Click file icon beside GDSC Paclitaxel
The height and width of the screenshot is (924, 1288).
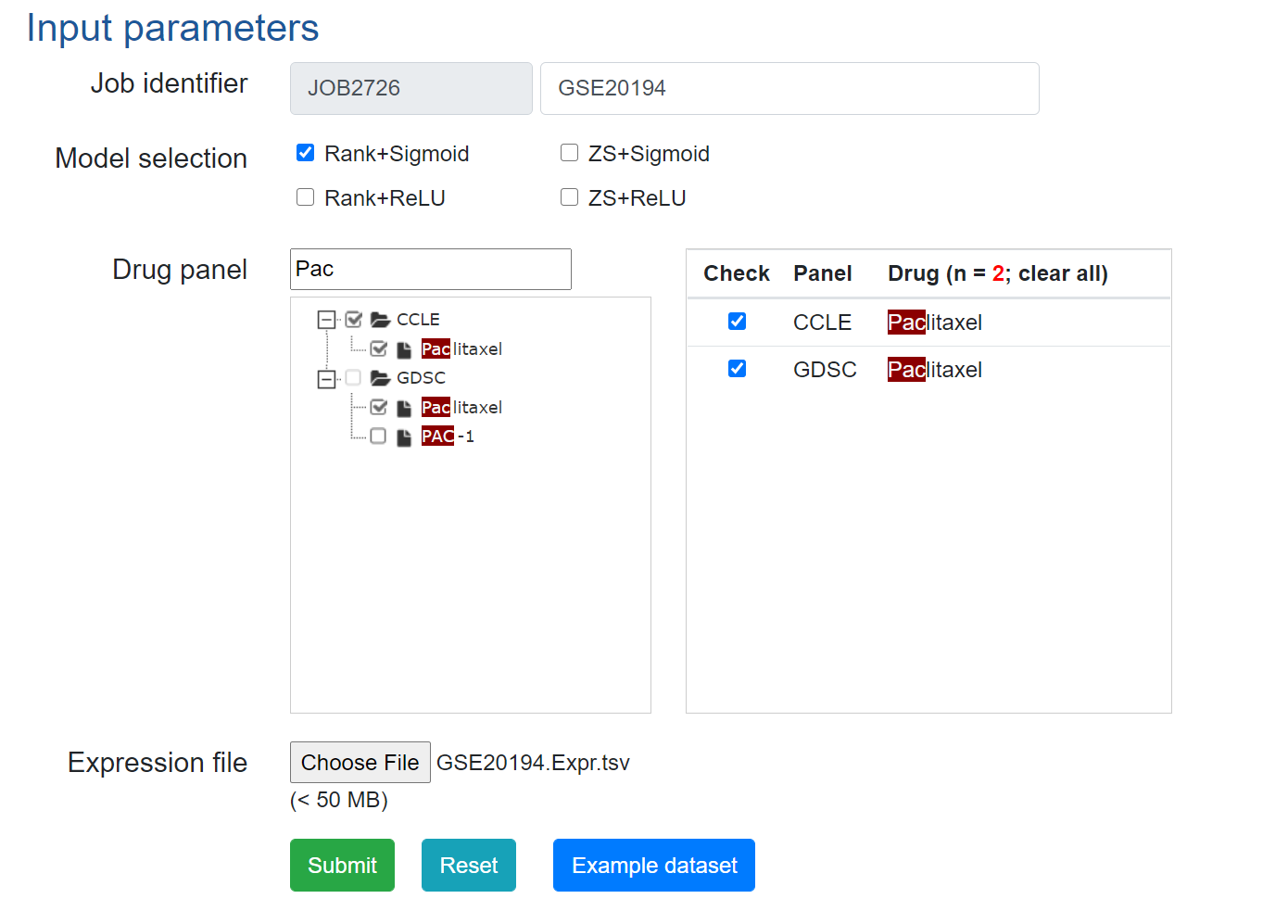click(x=404, y=409)
